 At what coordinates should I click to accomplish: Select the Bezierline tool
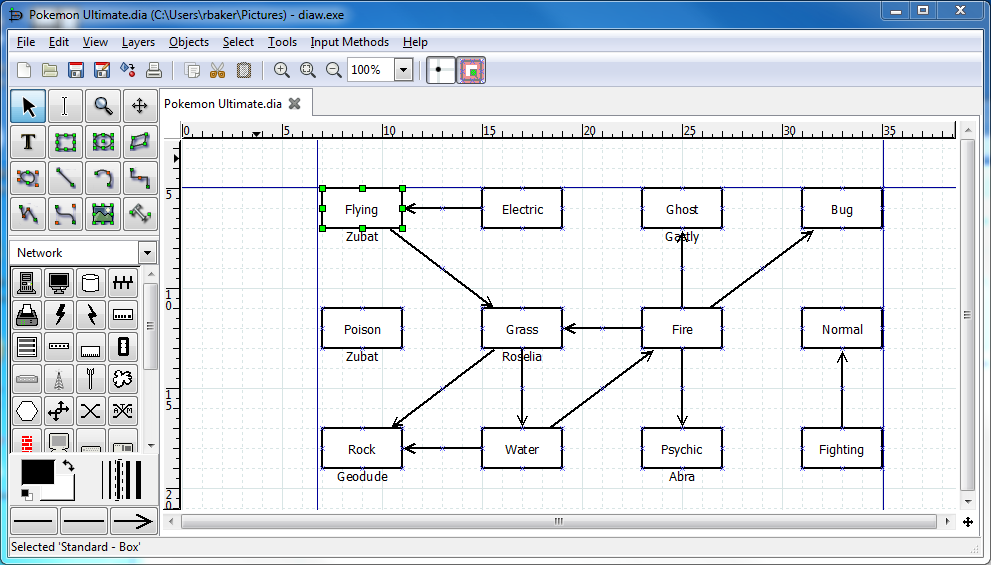(64, 214)
